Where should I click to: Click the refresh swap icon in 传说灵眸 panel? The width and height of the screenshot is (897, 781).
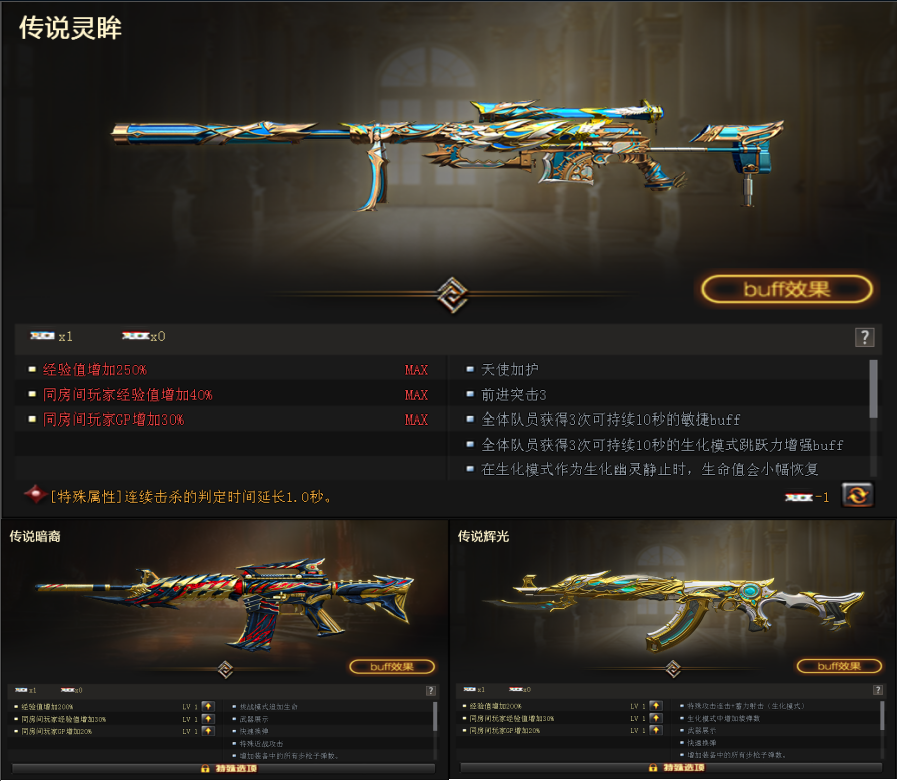pyautogui.click(x=857, y=495)
